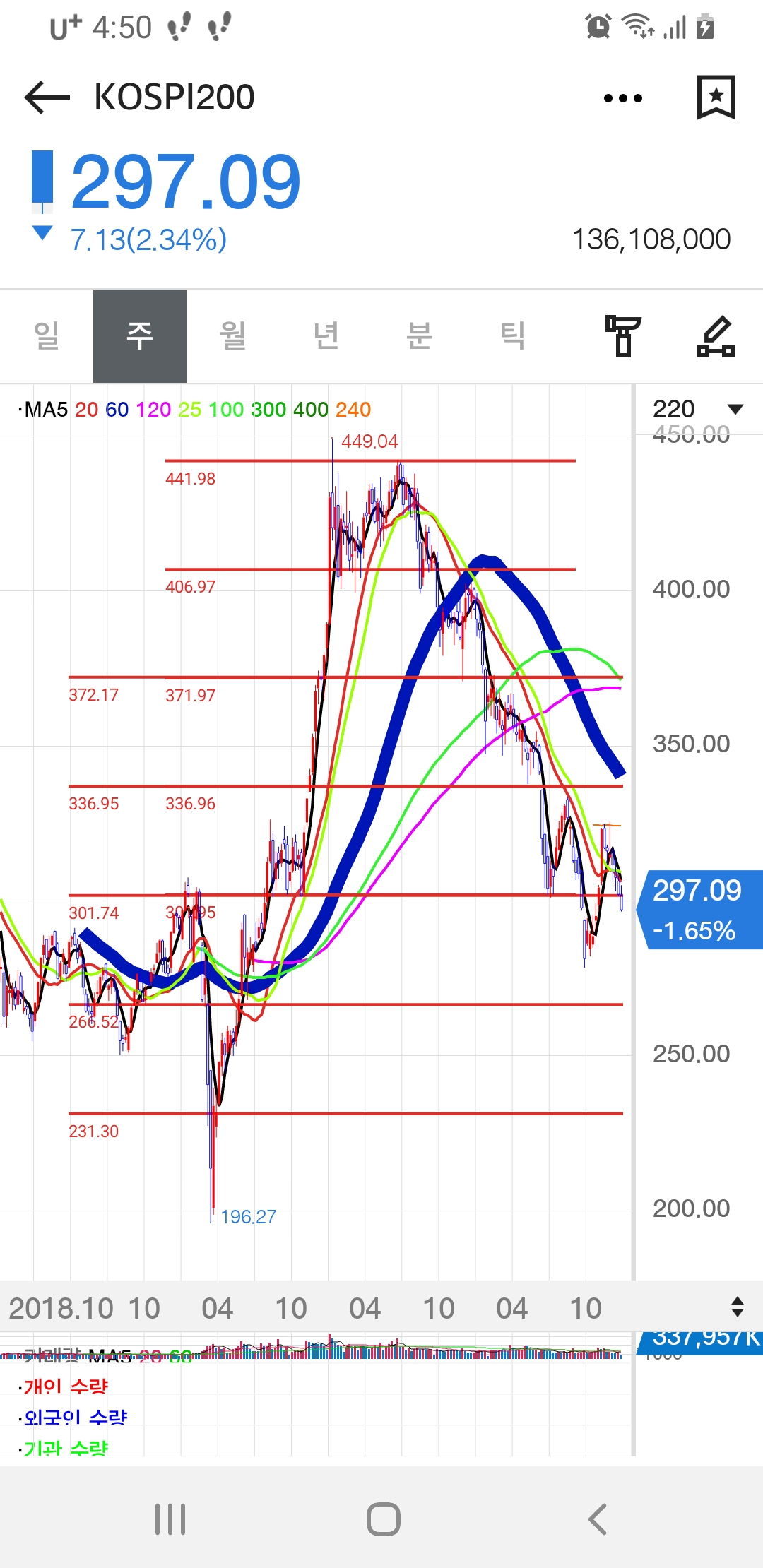Image resolution: width=763 pixels, height=1568 pixels.
Task: Tap the 136,108,000 volume figure
Action: click(x=651, y=239)
